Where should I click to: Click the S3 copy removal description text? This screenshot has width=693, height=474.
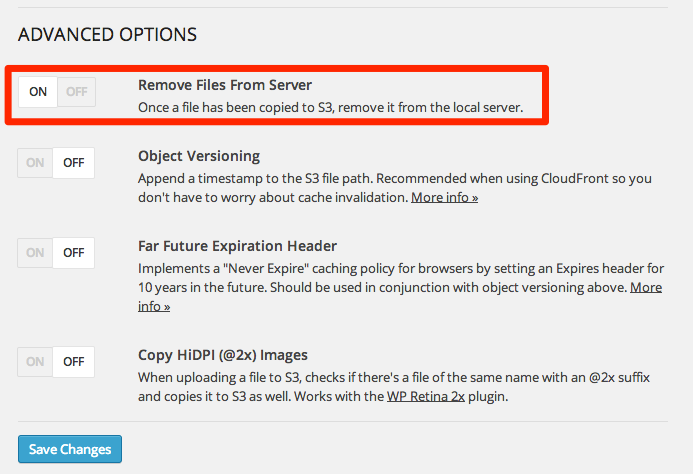pyautogui.click(x=331, y=107)
